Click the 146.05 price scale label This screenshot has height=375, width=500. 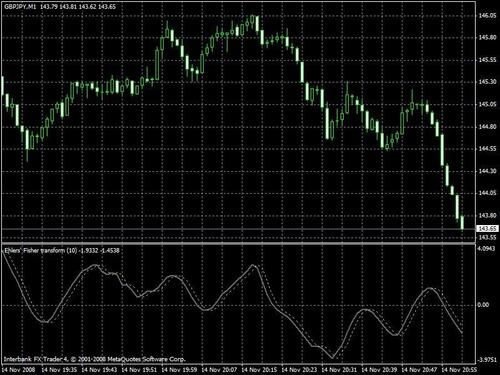click(x=487, y=15)
